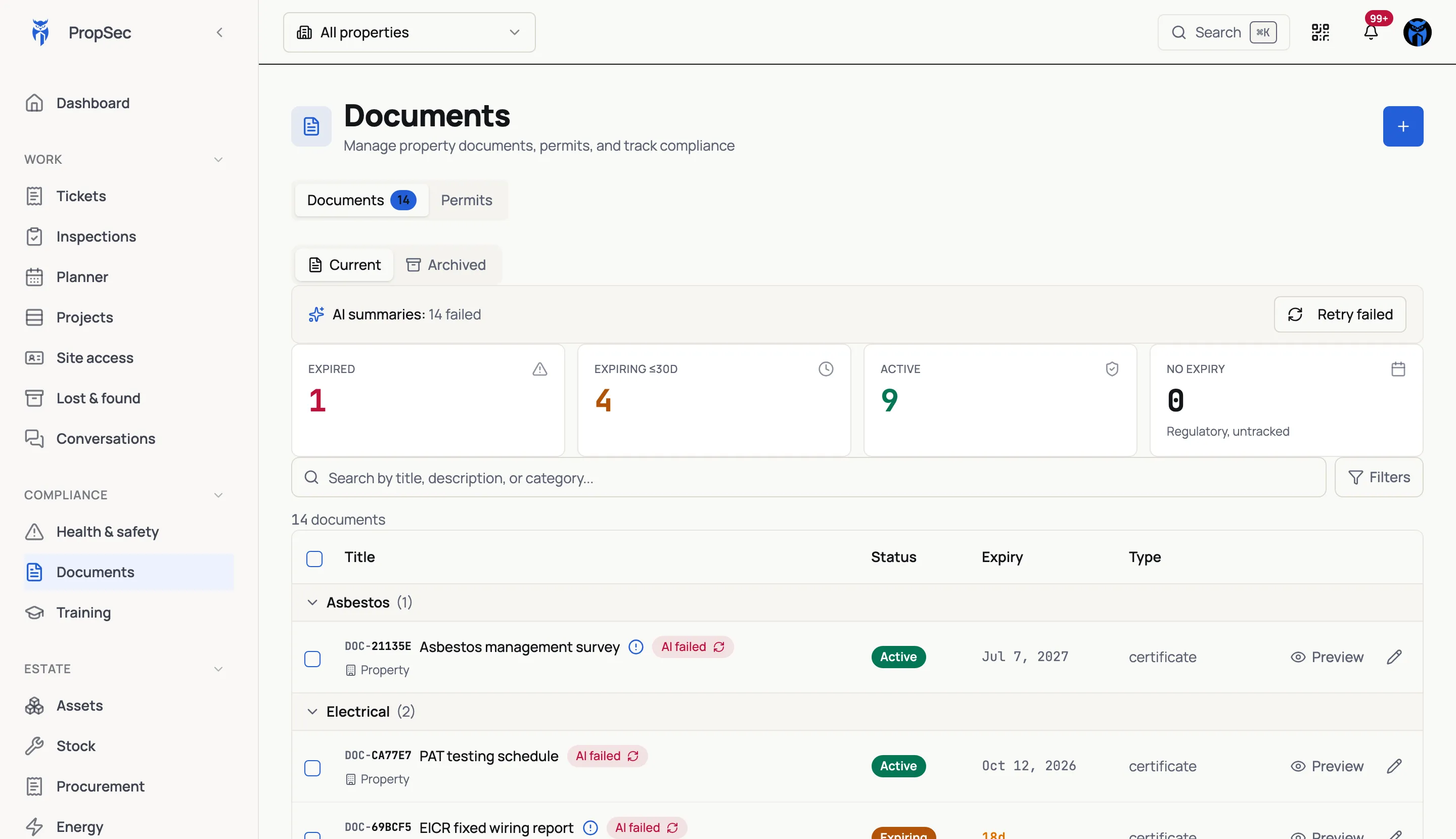
Task: Click the Active stat card
Action: [1000, 400]
